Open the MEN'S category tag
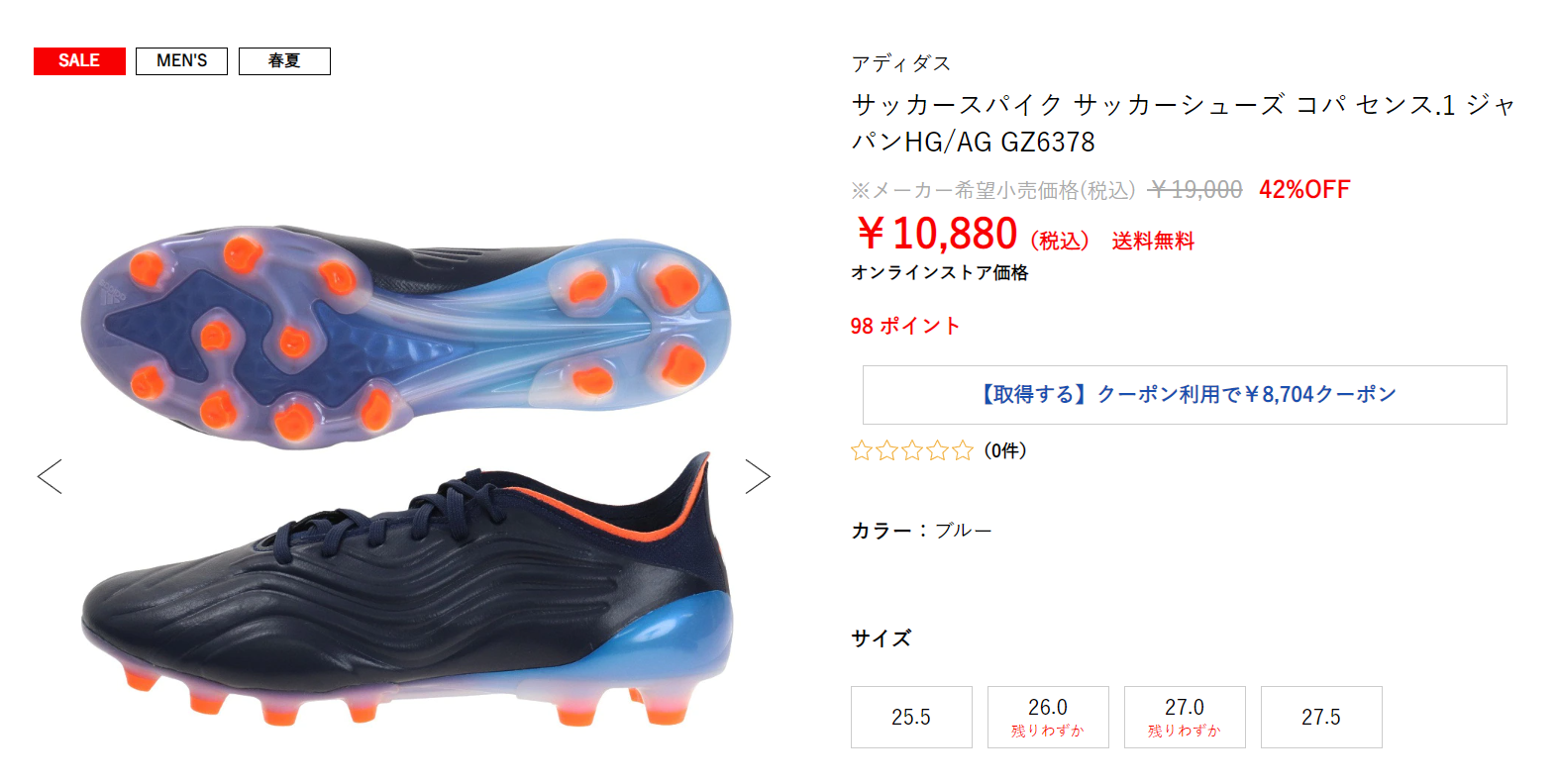1558x784 pixels. coord(181,60)
